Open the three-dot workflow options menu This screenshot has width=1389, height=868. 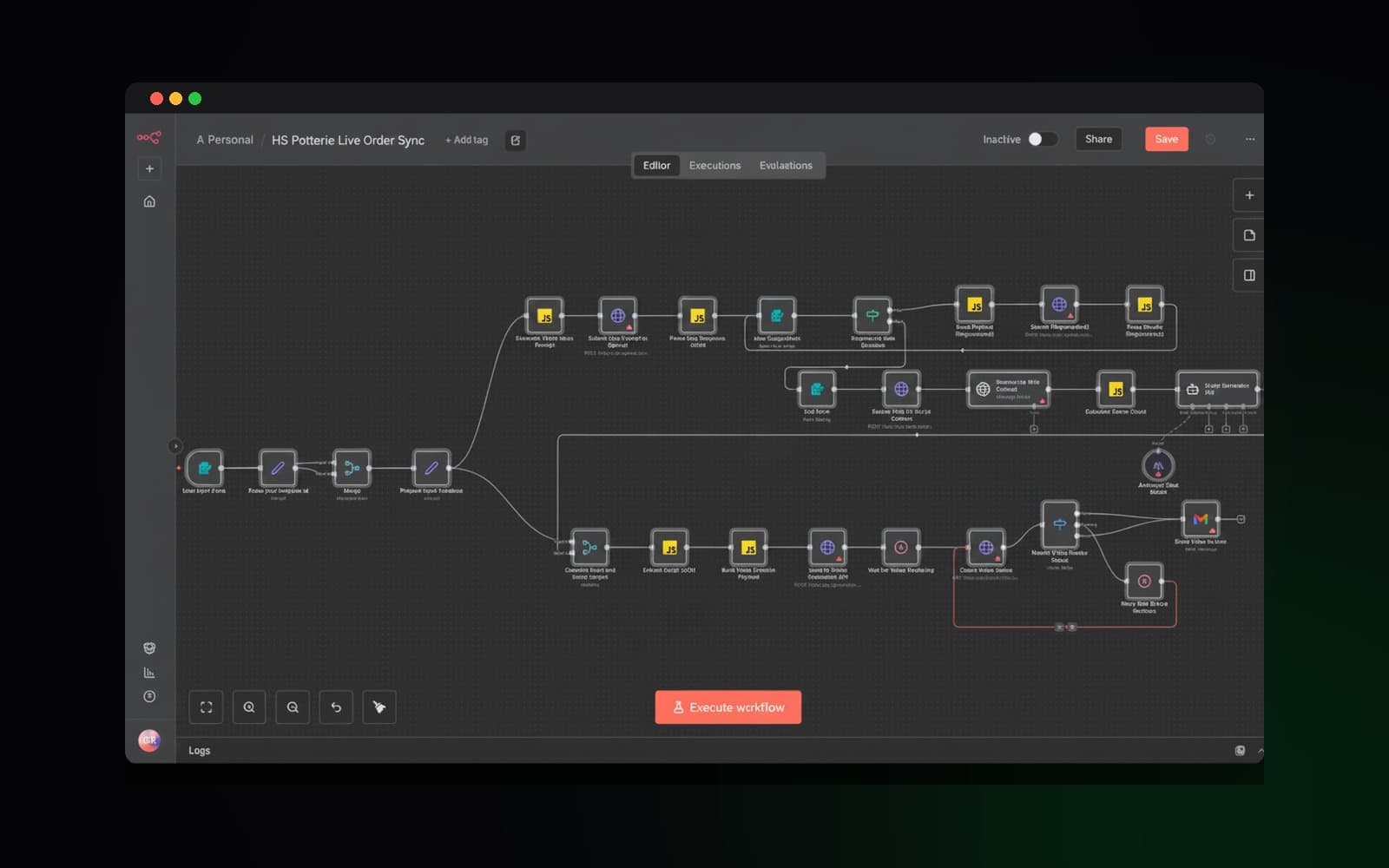[x=1250, y=139]
